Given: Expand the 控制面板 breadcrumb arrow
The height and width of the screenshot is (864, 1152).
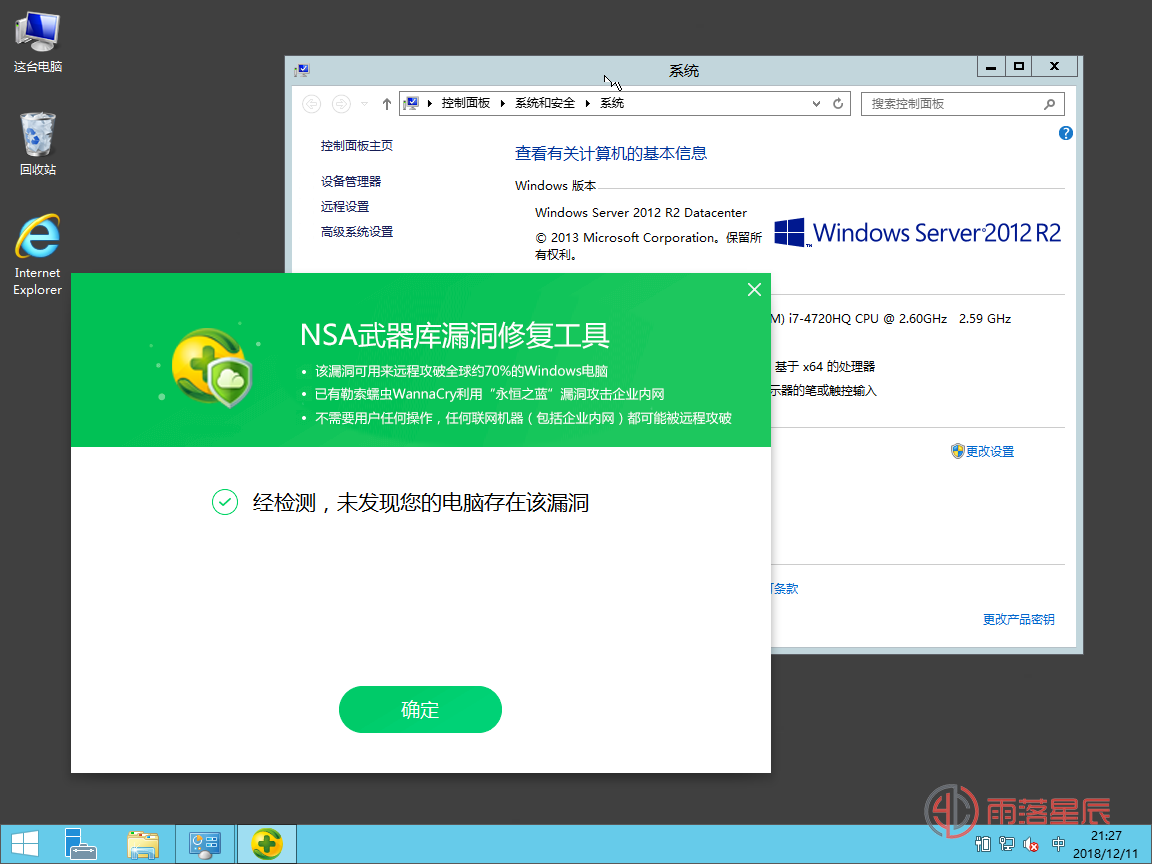Looking at the screenshot, I should [430, 104].
